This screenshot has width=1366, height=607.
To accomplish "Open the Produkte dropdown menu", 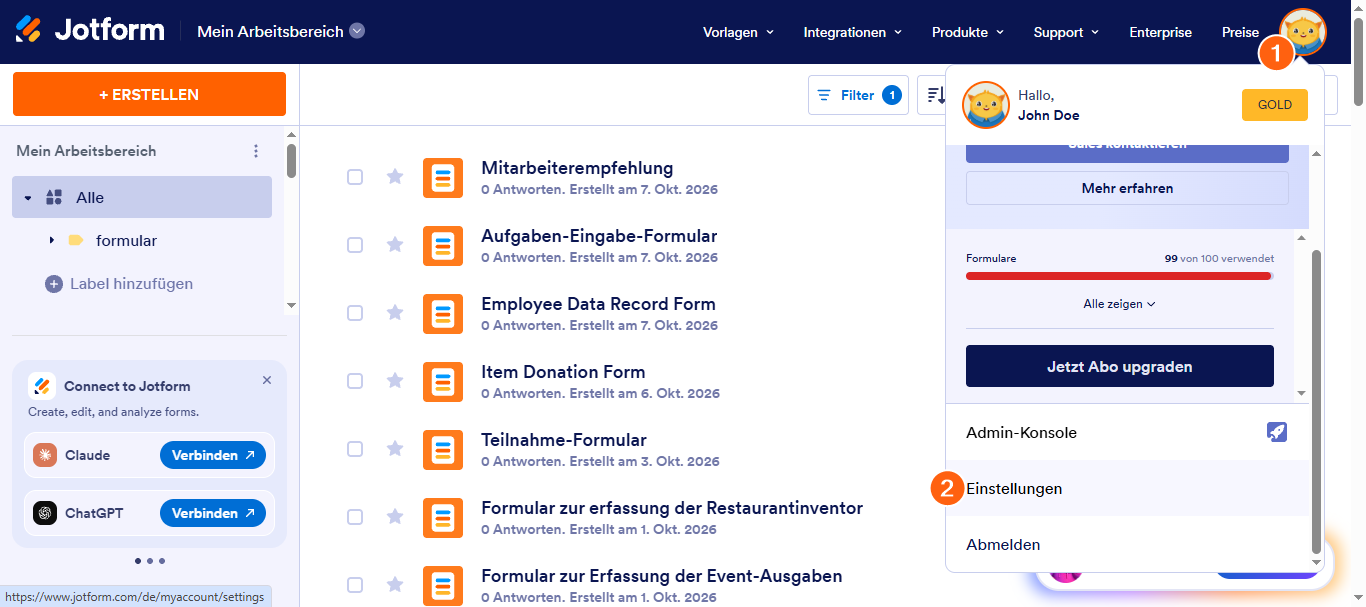I will click(968, 32).
